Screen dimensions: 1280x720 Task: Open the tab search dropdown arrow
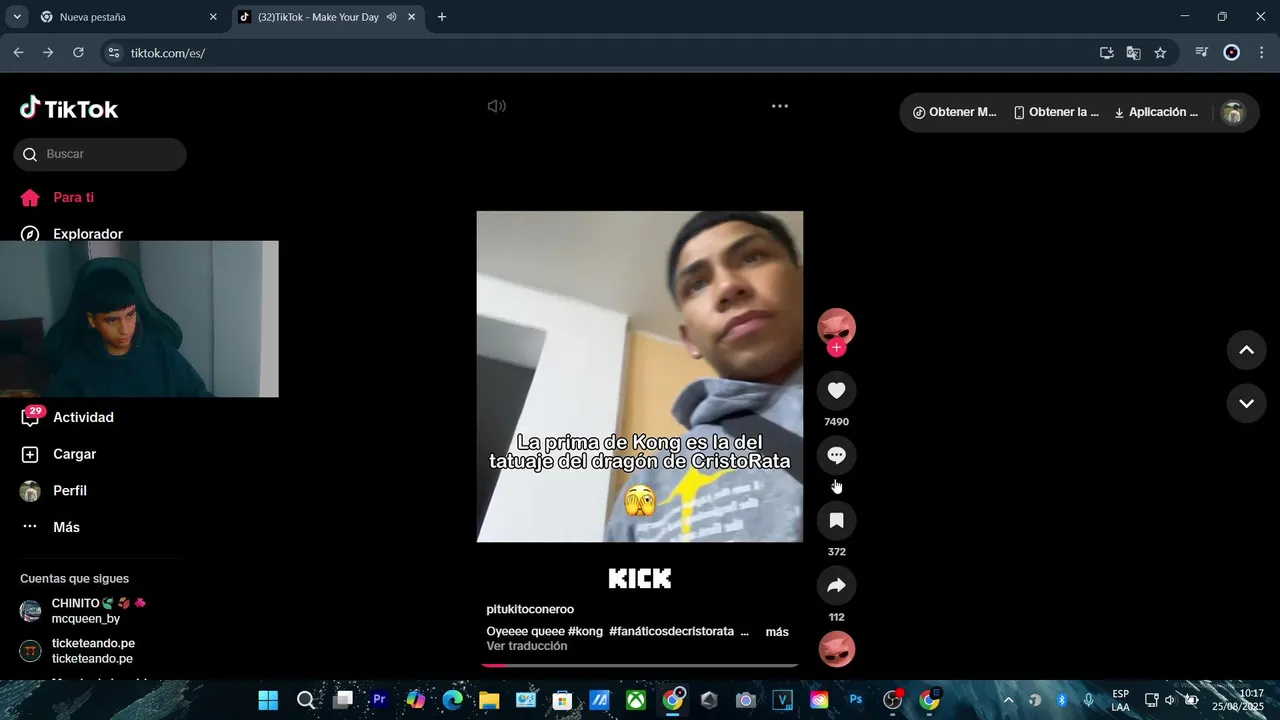click(x=17, y=17)
